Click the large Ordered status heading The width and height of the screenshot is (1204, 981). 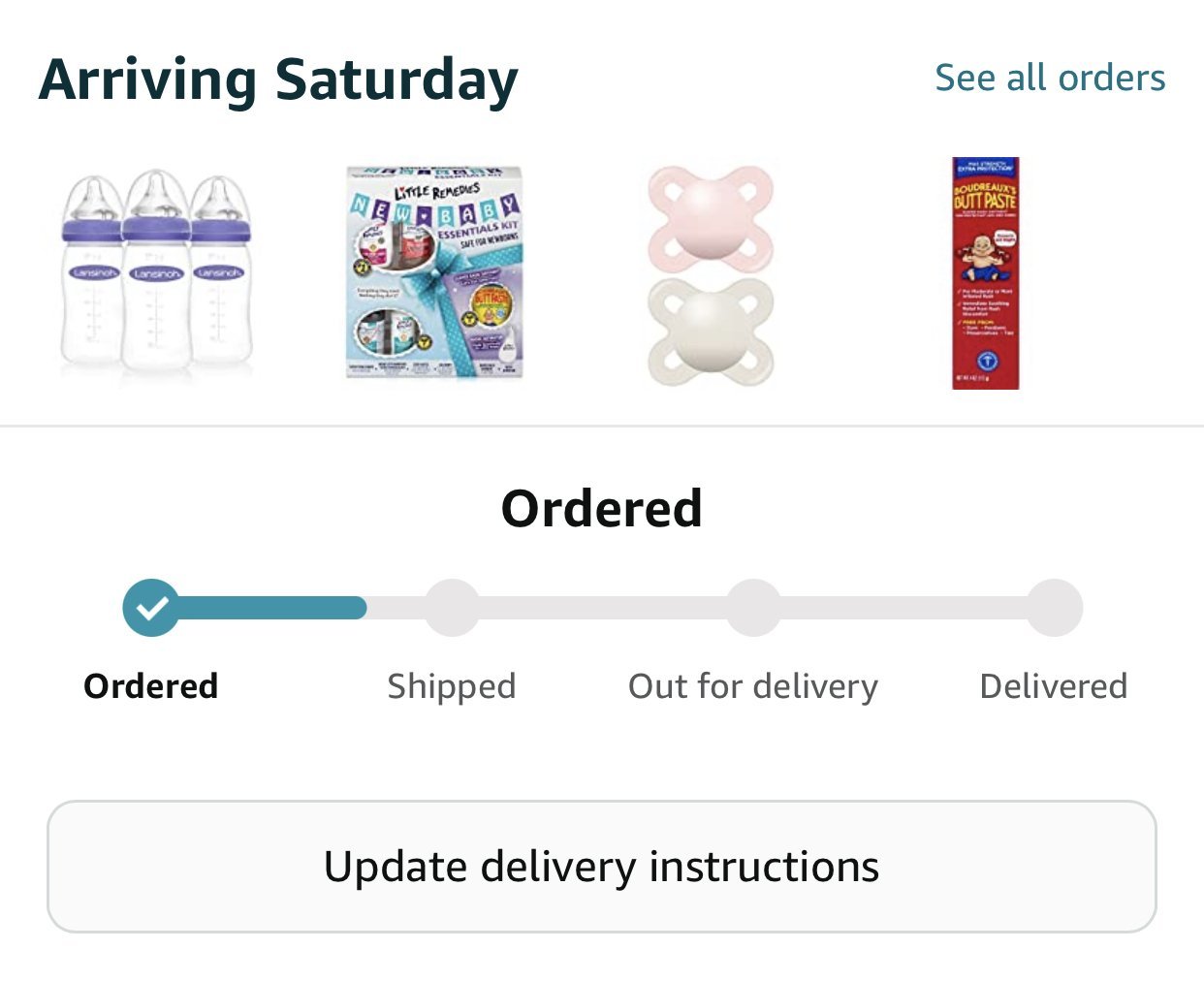pos(602,509)
